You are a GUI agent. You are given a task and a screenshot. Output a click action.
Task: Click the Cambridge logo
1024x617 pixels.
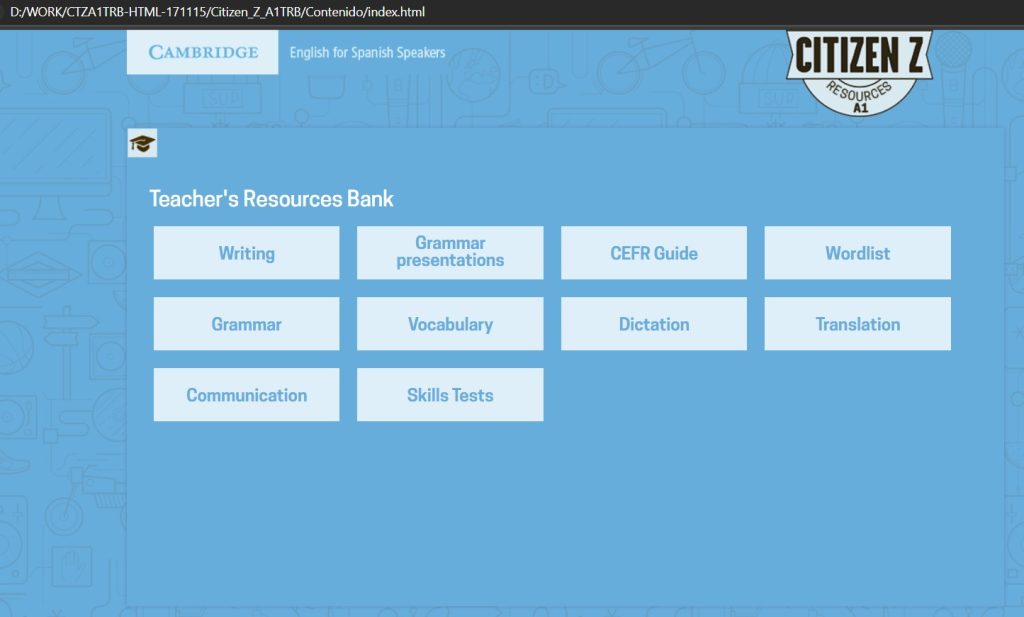point(202,51)
